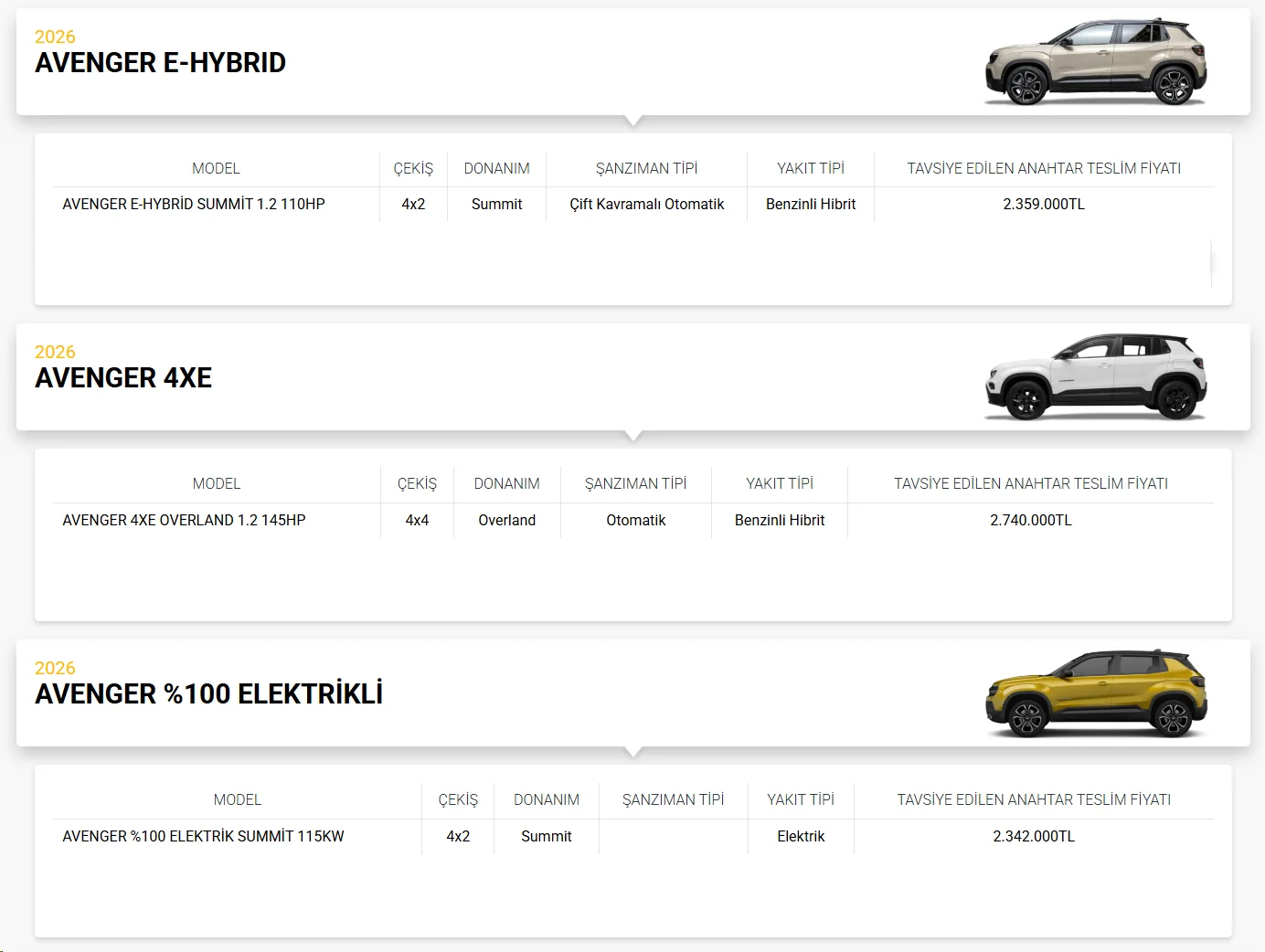
Task: Click the Otomatik transmission cell in 4XE table
Action: tap(636, 520)
